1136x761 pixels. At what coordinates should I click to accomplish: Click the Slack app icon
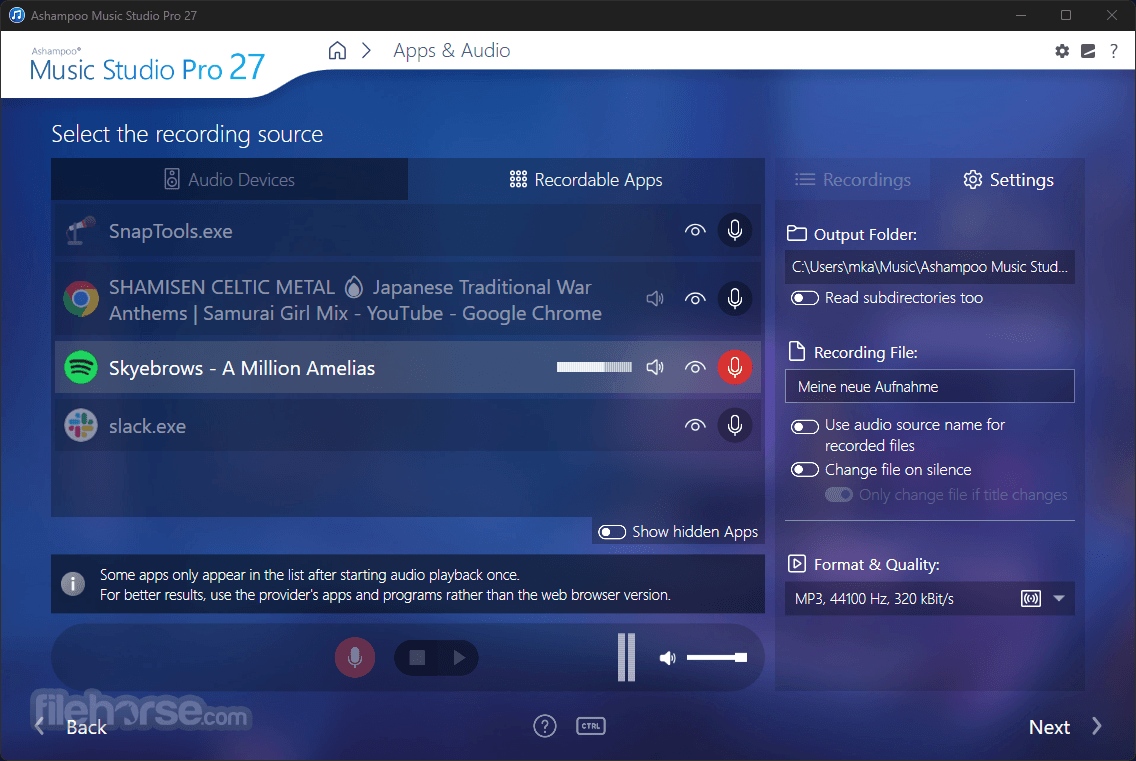(81, 425)
